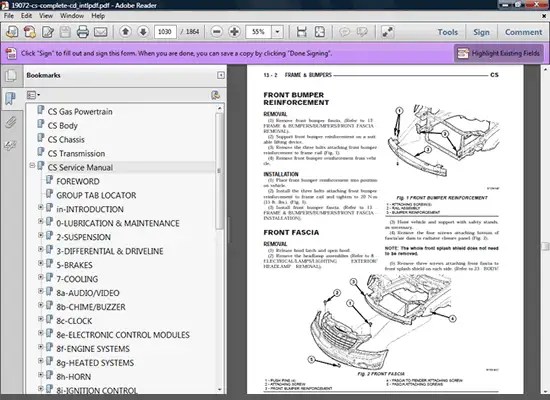Select the Bookmarks panel sidebar icon
This screenshot has width=550, height=400.
tap(11, 99)
